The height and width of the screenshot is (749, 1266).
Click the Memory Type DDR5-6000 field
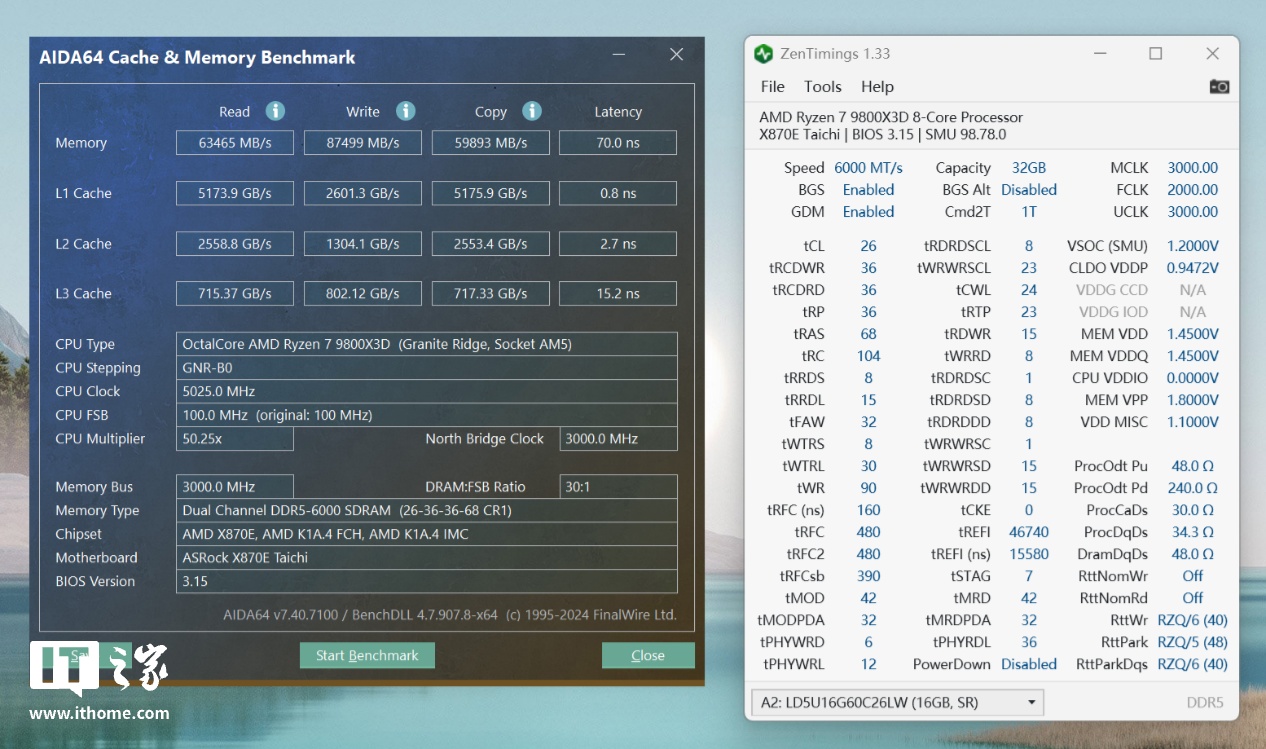tap(427, 510)
